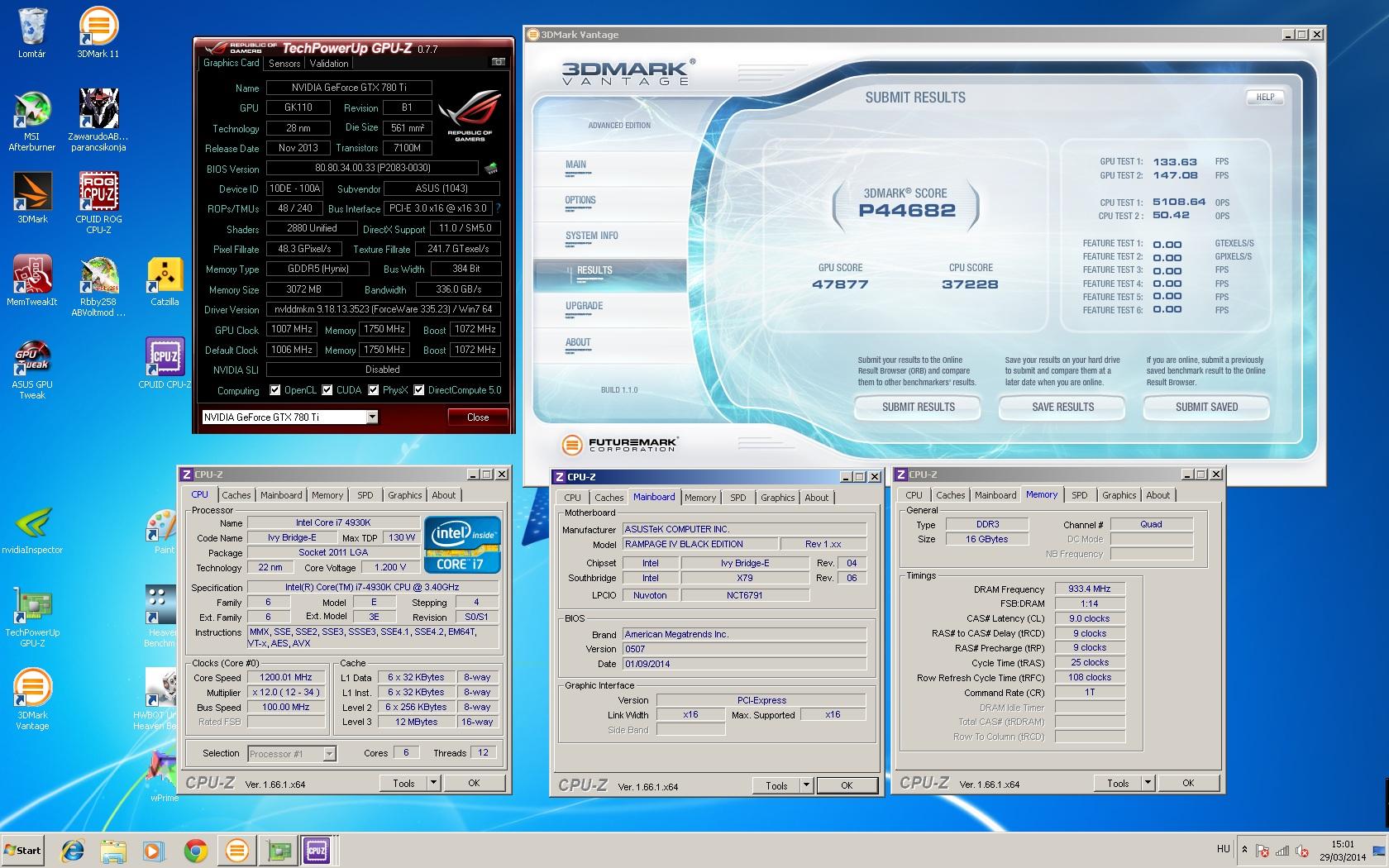The image size is (1389, 868).
Task: Select ABOUT in 3DMark Vantage menu
Action: [578, 342]
